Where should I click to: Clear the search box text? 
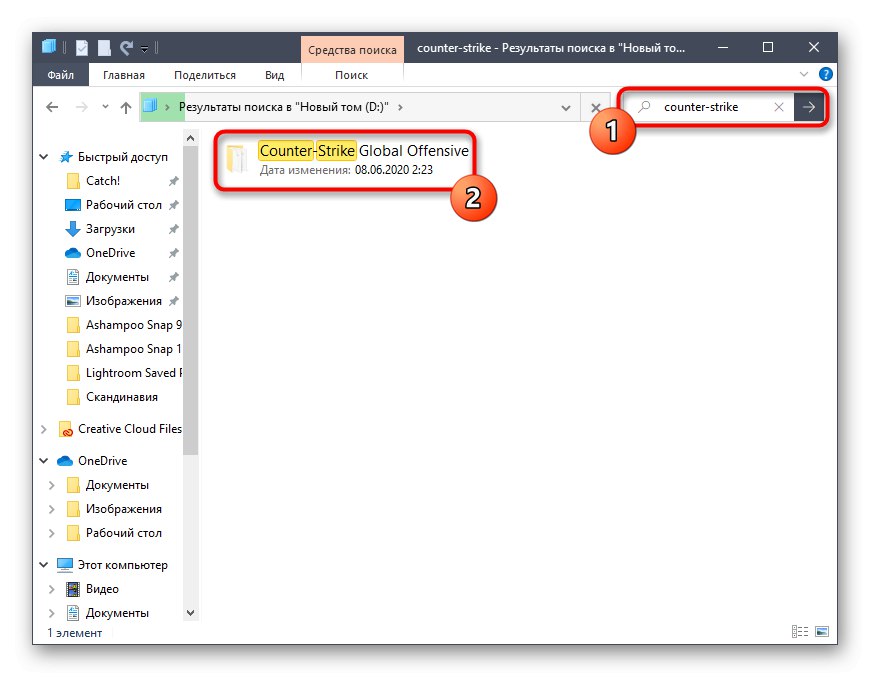point(779,107)
